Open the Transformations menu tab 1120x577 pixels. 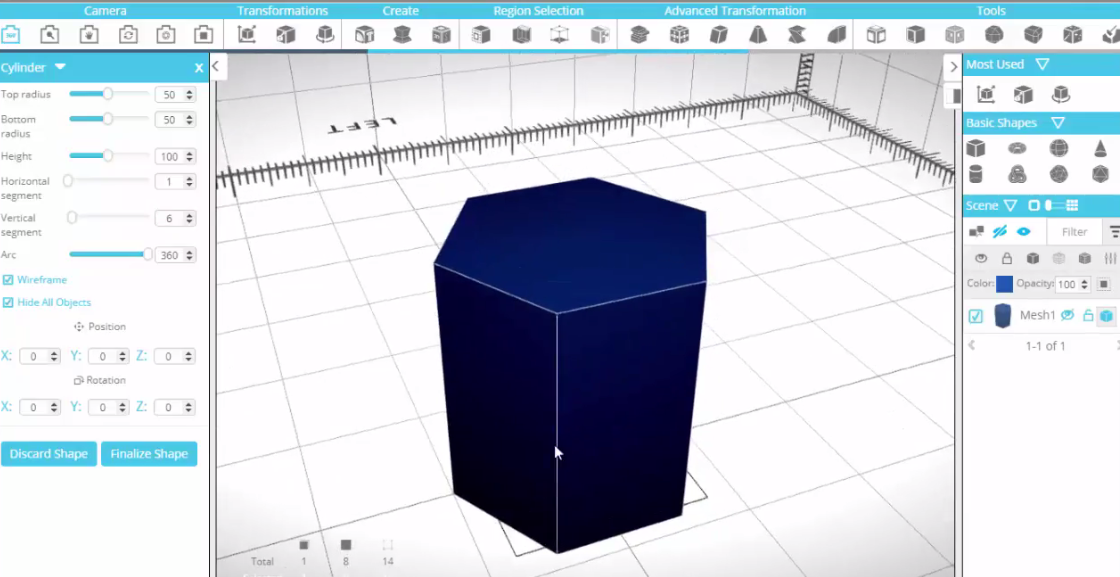(282, 11)
